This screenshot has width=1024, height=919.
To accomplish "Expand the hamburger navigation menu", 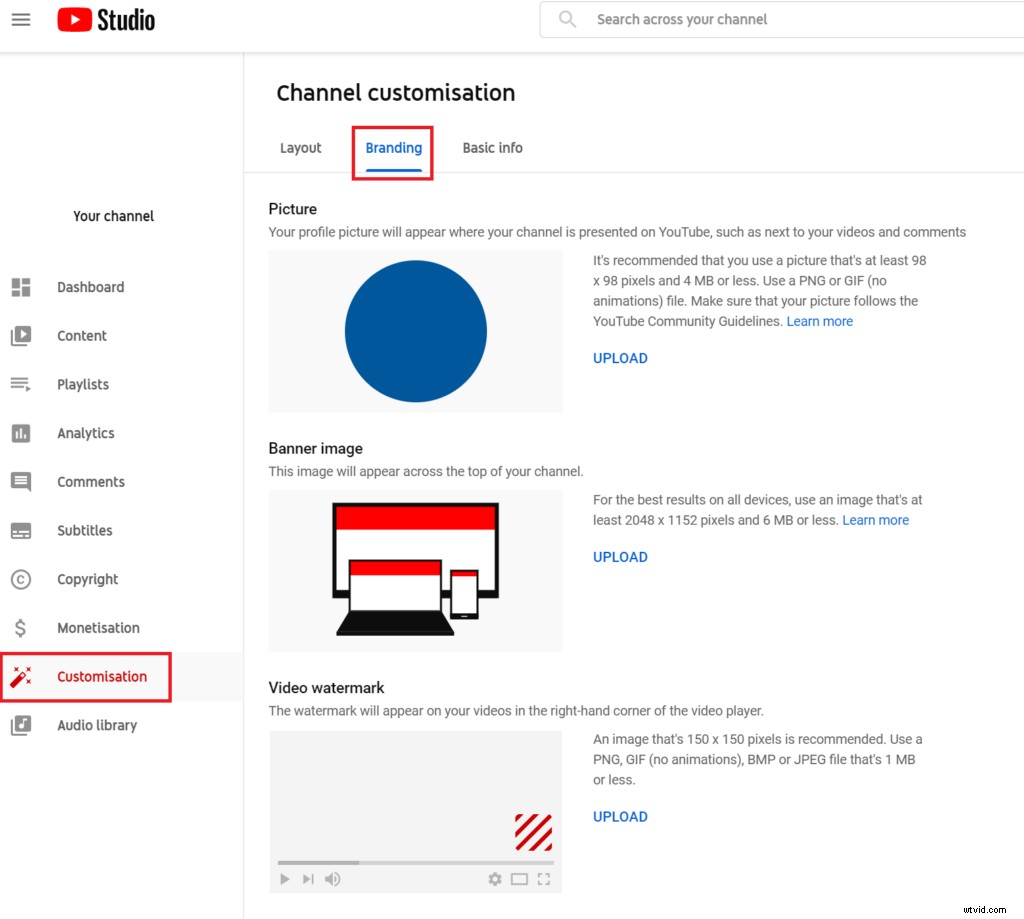I will point(21,19).
